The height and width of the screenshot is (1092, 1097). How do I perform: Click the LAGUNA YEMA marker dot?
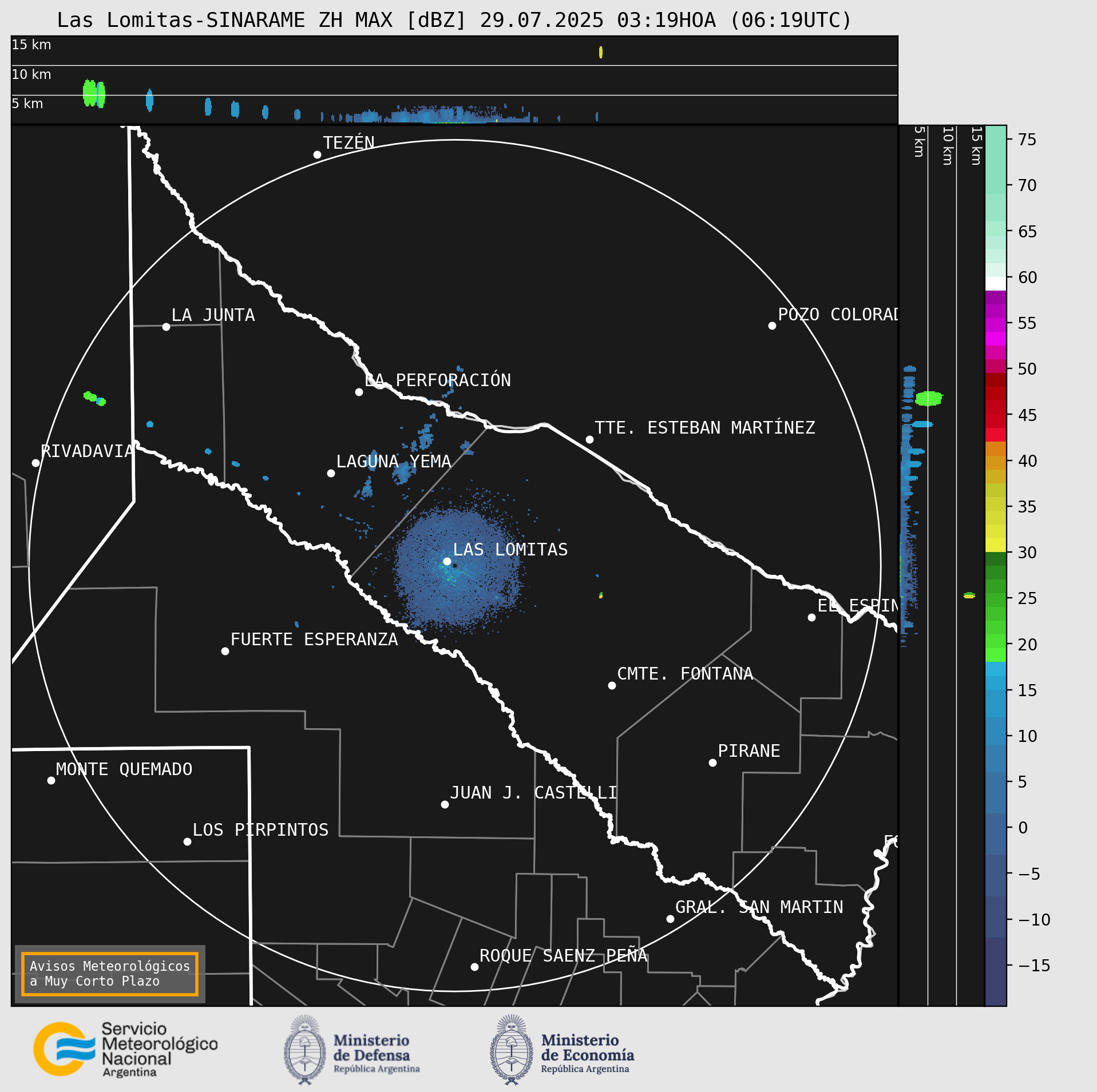click(x=331, y=473)
